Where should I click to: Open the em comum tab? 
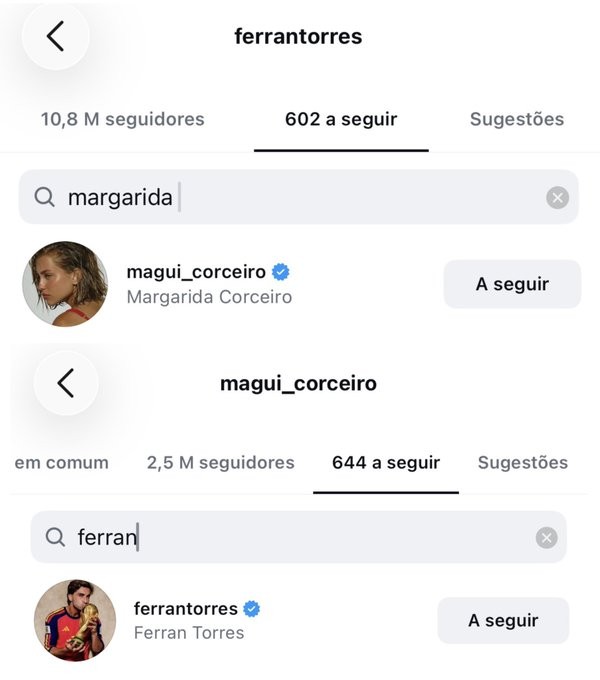click(62, 463)
